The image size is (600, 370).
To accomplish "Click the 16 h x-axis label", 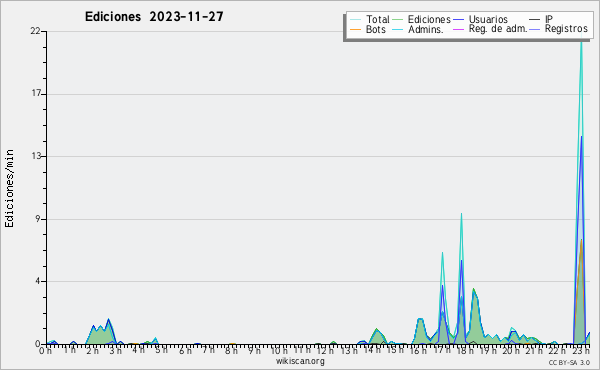I will pos(418,351).
